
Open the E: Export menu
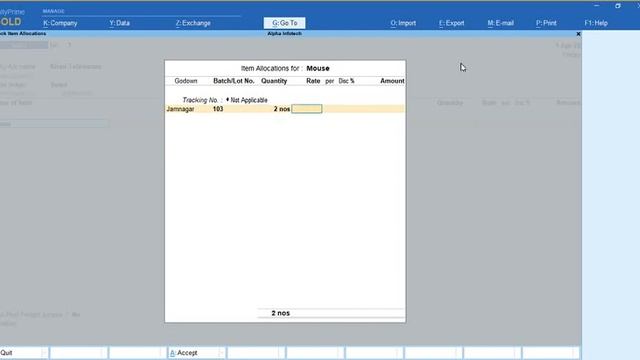click(x=451, y=23)
